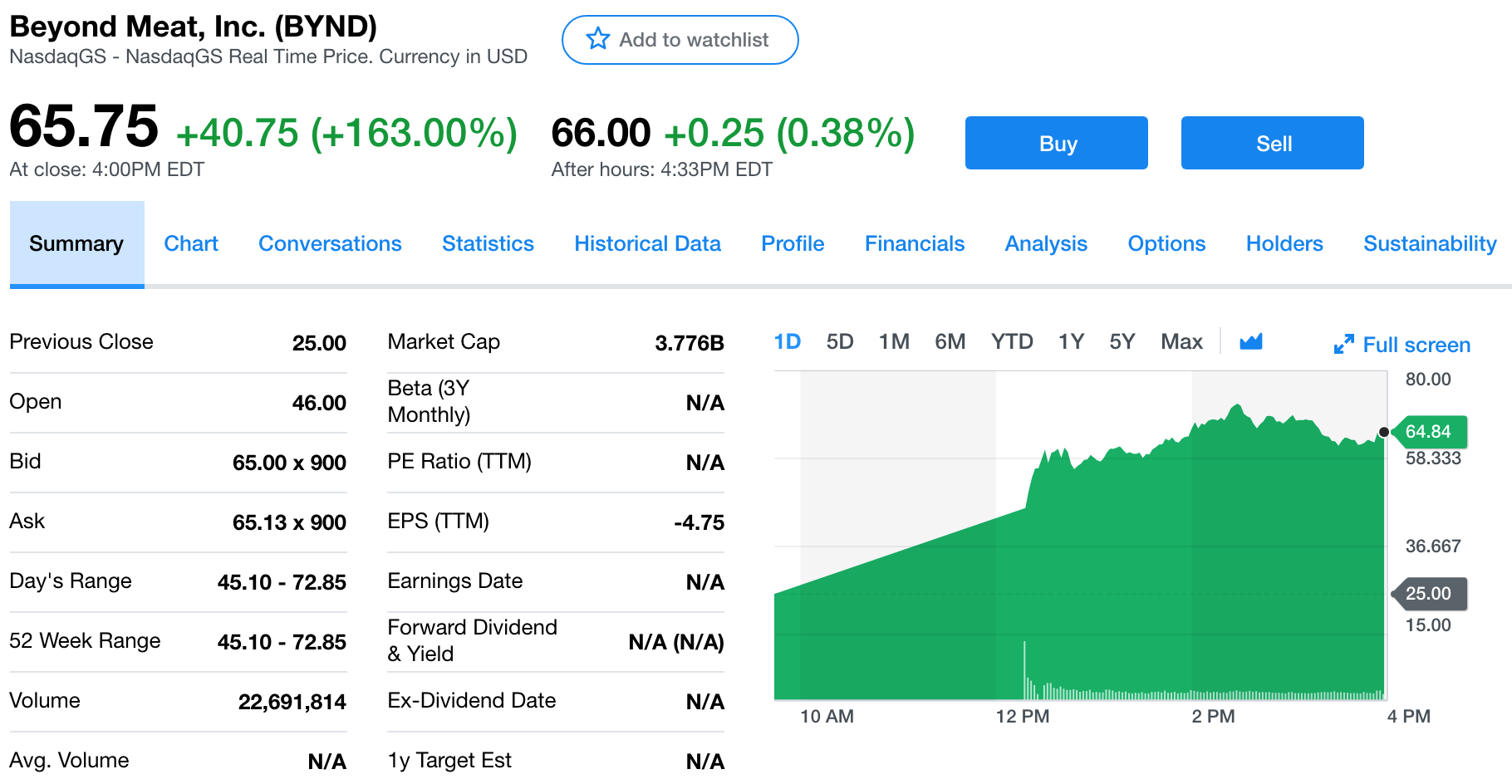The image size is (1512, 784).
Task: Click the area chart type icon
Action: (1250, 341)
